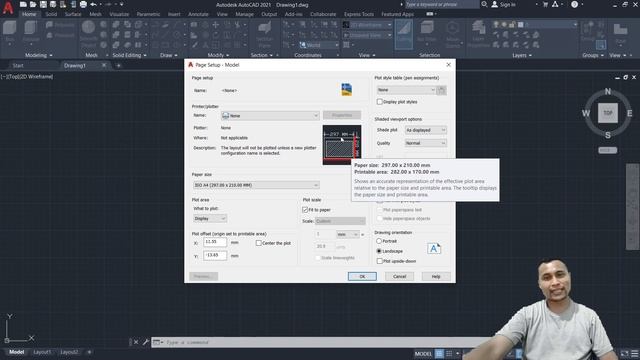Switch to the Visualize ribbon tab
This screenshot has width=640, height=360.
[119, 14]
